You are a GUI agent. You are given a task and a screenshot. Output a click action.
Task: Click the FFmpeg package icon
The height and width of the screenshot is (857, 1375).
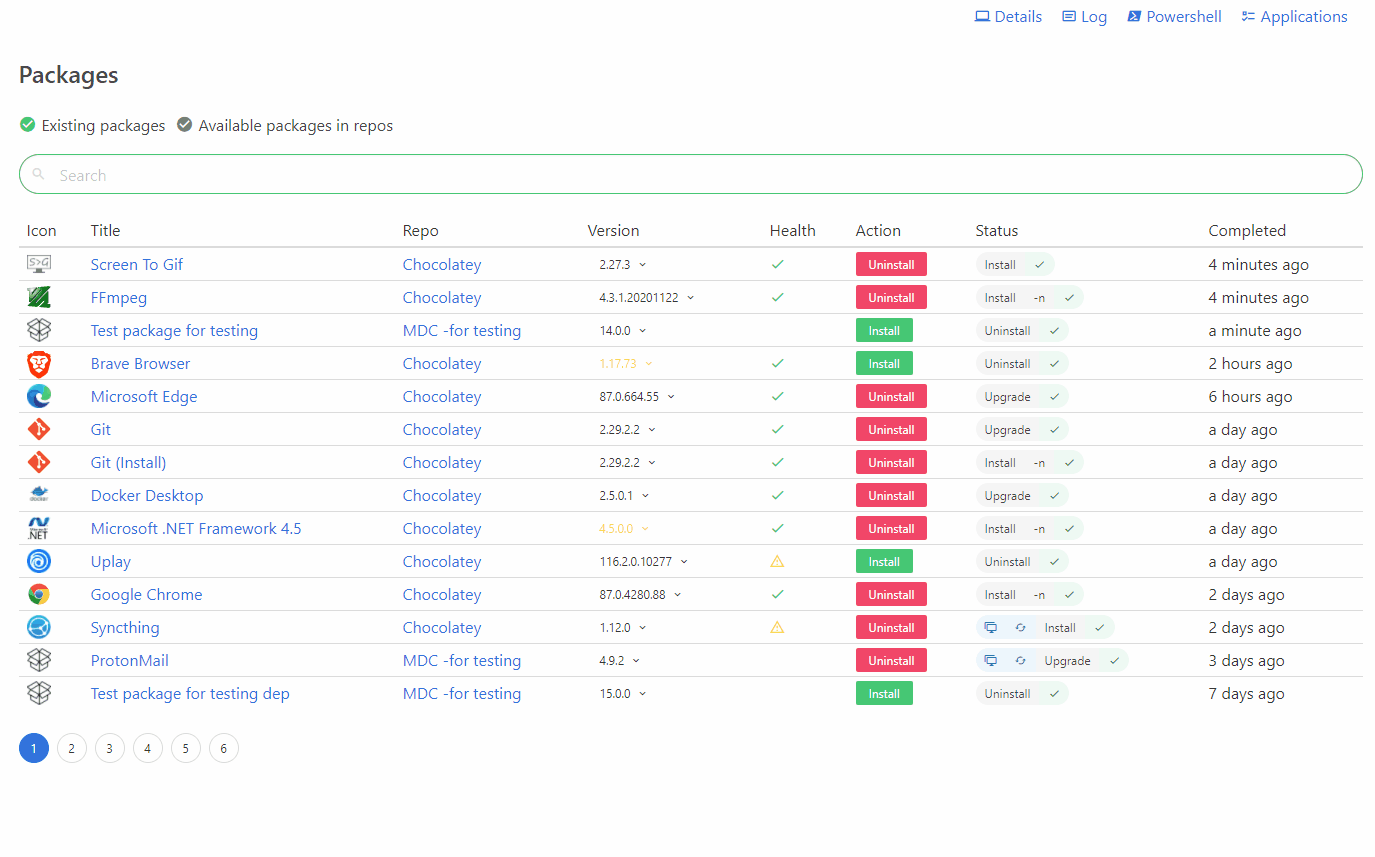point(39,297)
